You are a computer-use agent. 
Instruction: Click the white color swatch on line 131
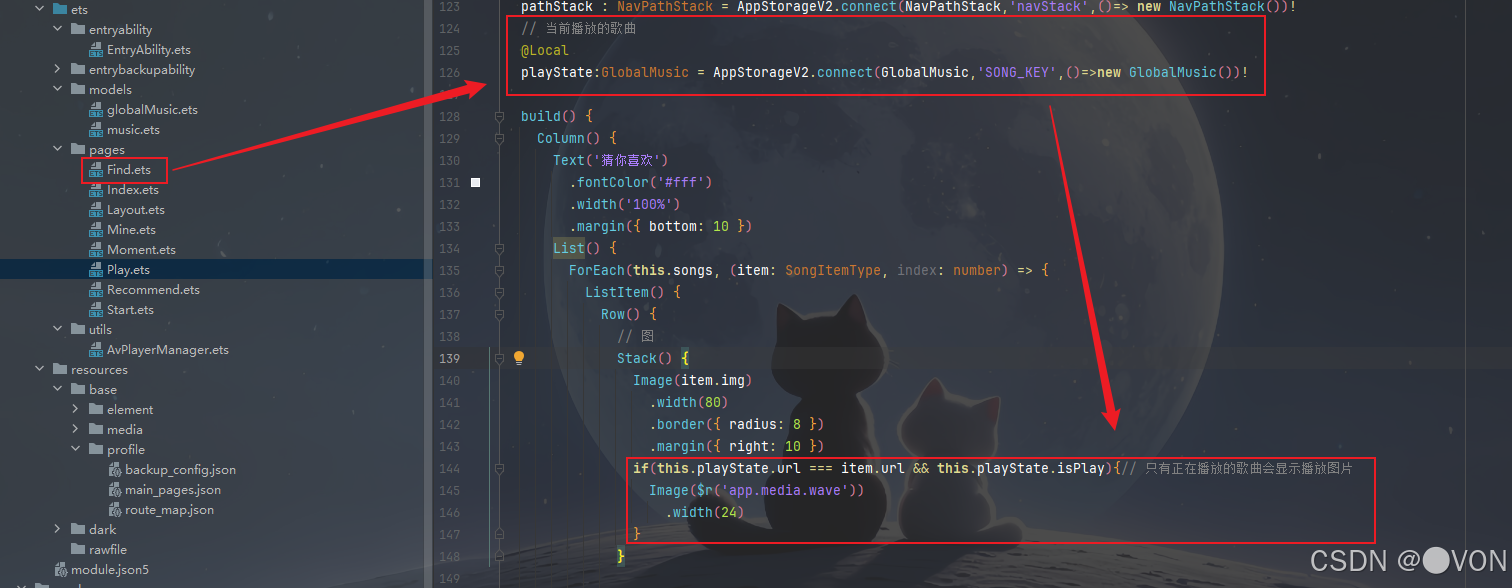pos(475,182)
